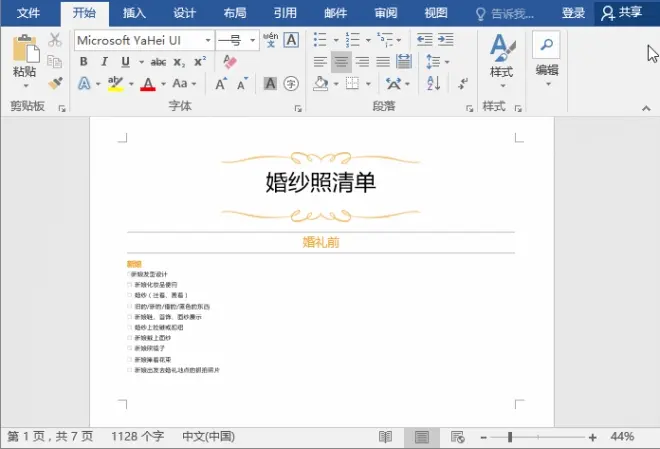
Task: Click the Paste clipboard icon
Action: pyautogui.click(x=25, y=48)
